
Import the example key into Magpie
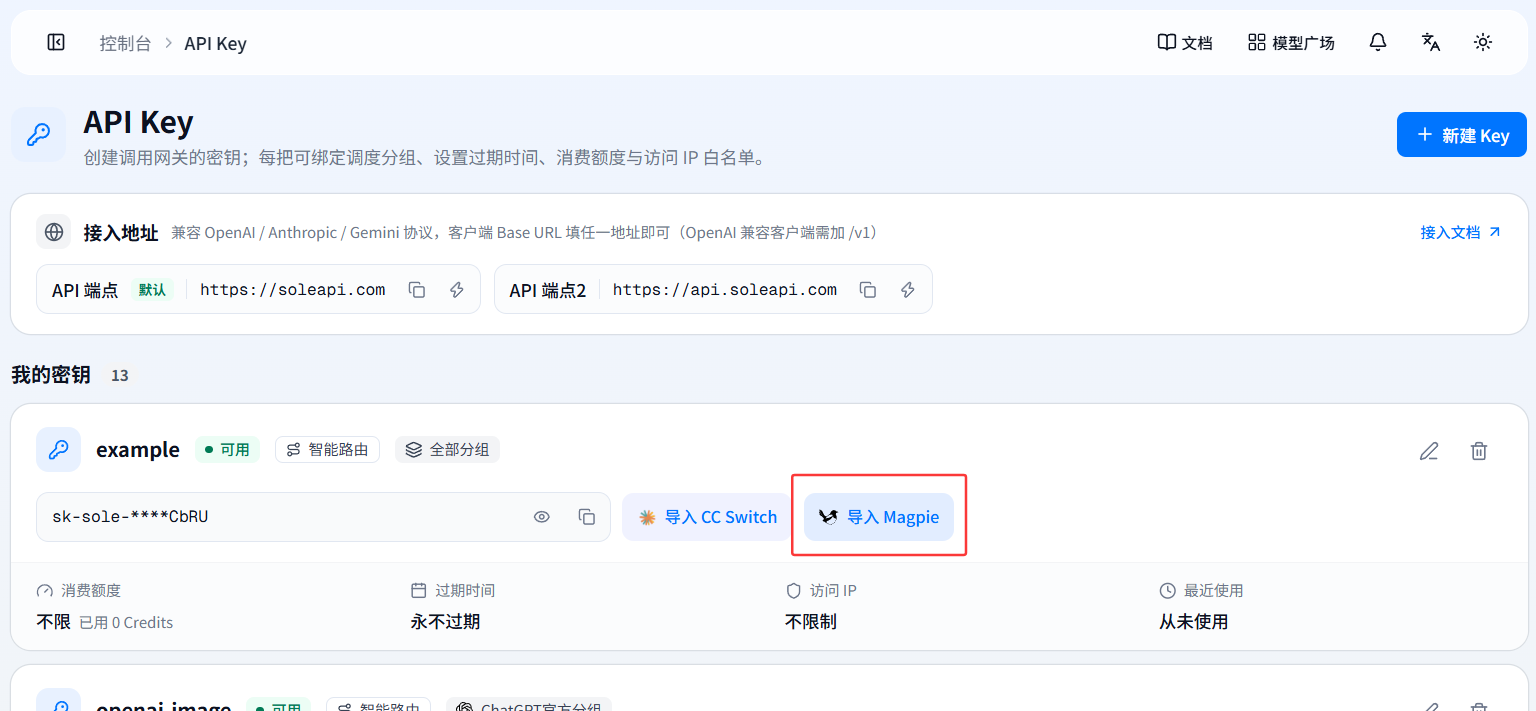(879, 517)
